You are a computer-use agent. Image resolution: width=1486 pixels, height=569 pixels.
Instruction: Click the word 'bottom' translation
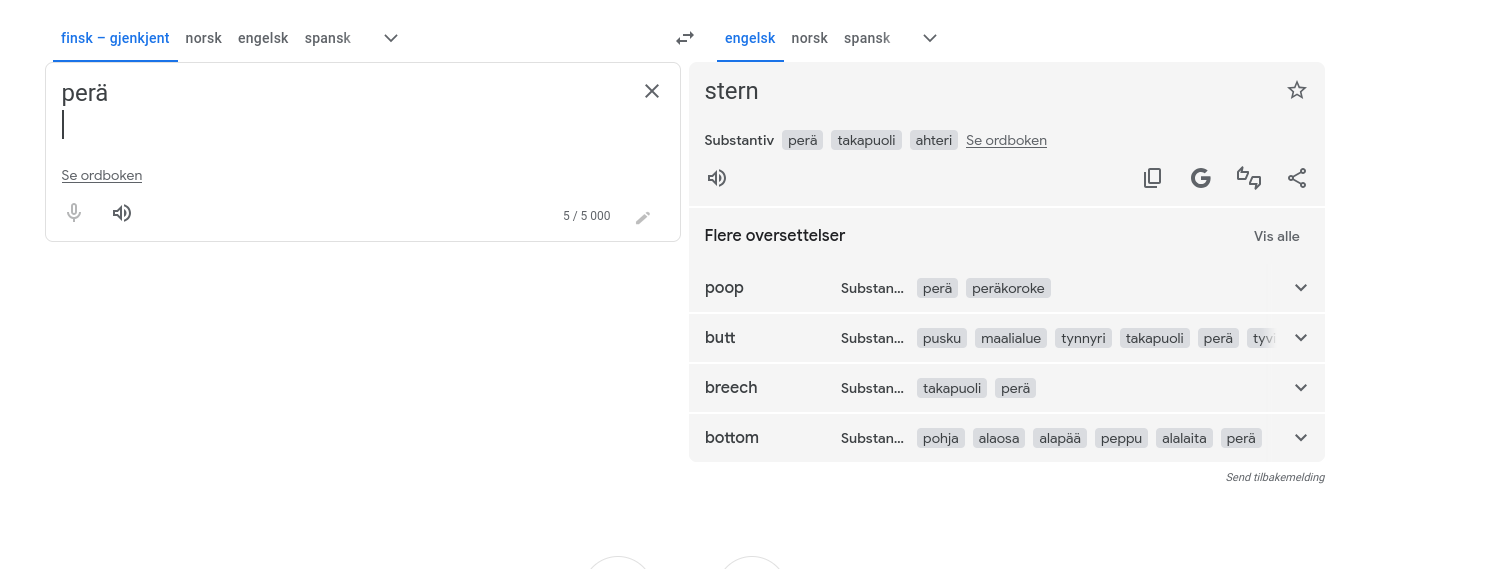(x=732, y=438)
